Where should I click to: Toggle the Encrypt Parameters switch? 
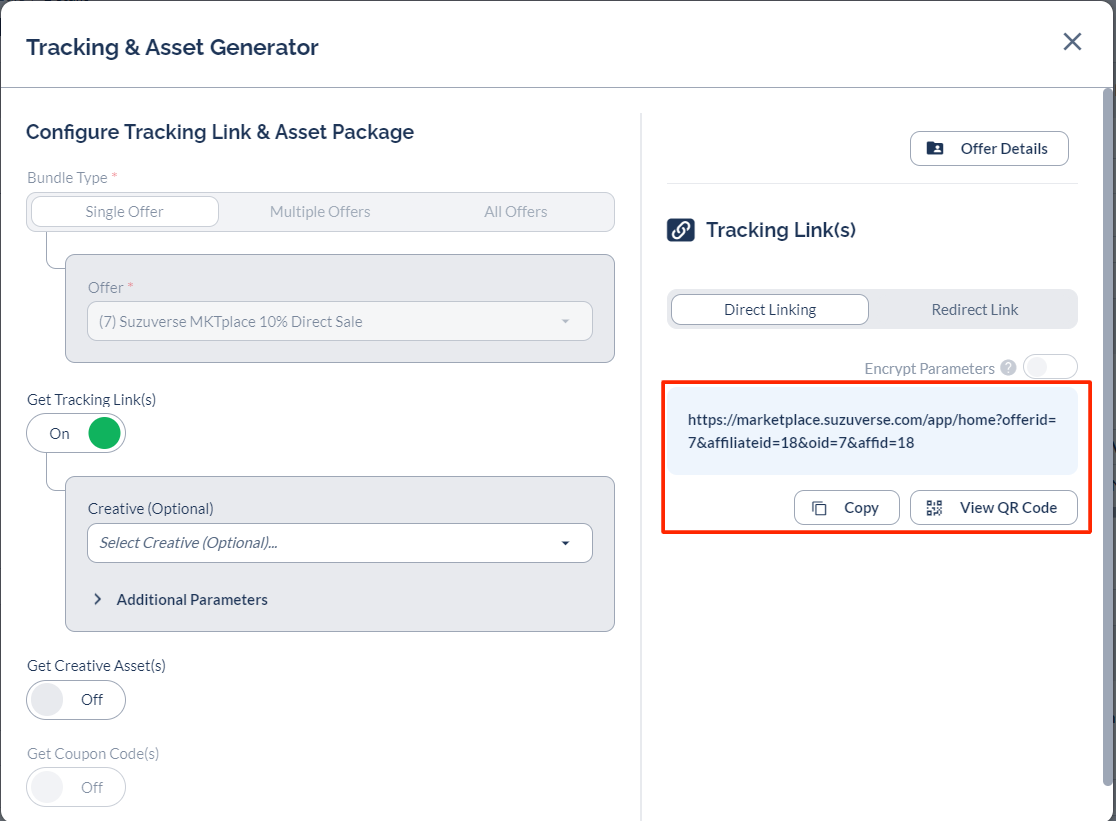click(x=1049, y=368)
